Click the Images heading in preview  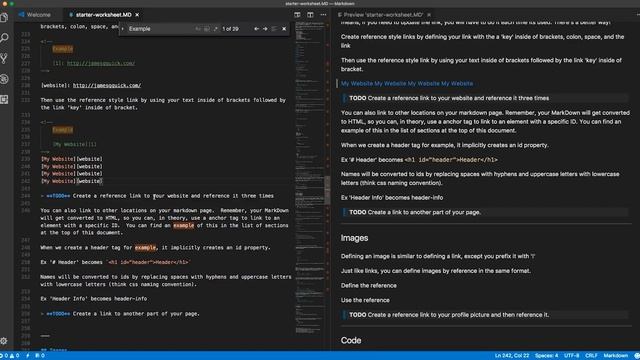354,238
